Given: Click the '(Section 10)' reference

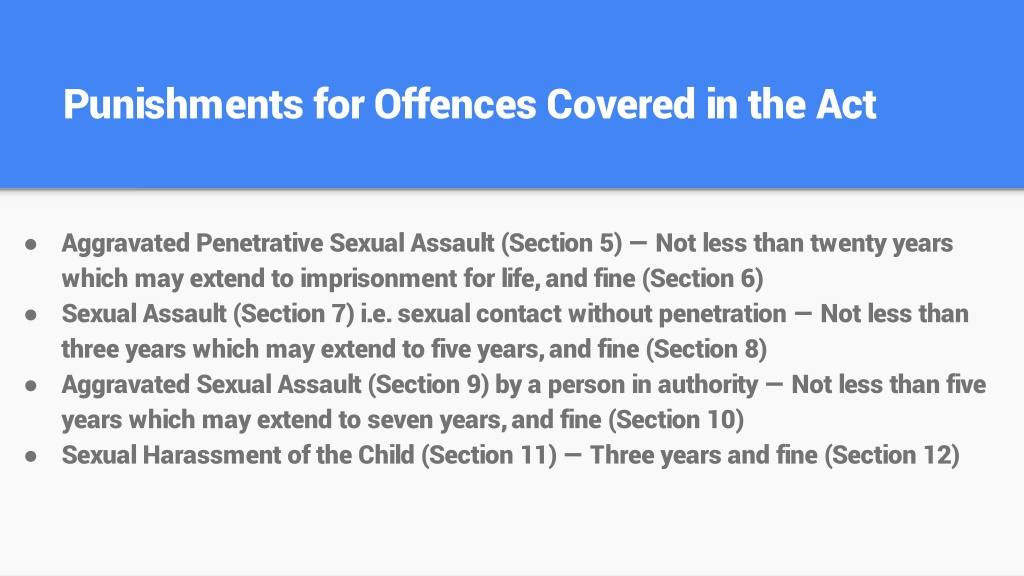Looking at the screenshot, I should coord(676,419).
